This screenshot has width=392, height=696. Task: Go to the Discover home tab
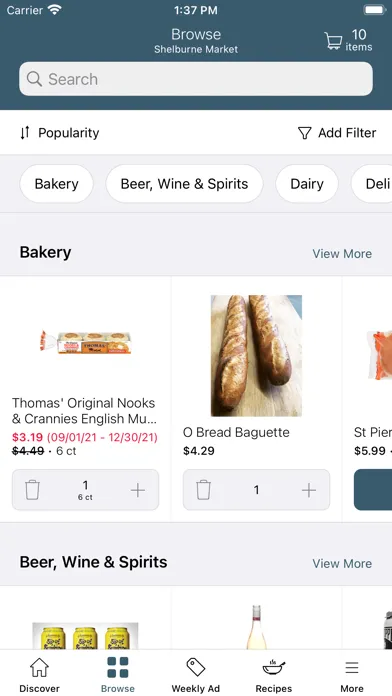[39, 675]
